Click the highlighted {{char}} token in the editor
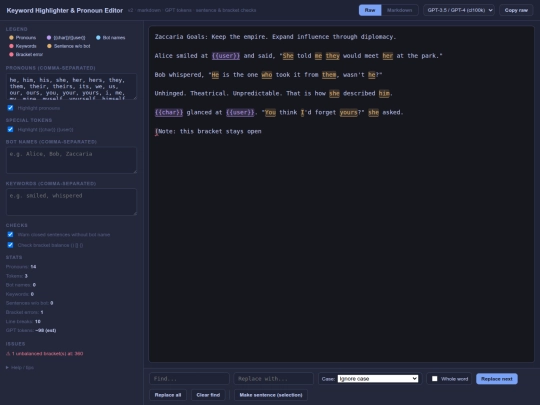540x405 pixels. (169, 112)
